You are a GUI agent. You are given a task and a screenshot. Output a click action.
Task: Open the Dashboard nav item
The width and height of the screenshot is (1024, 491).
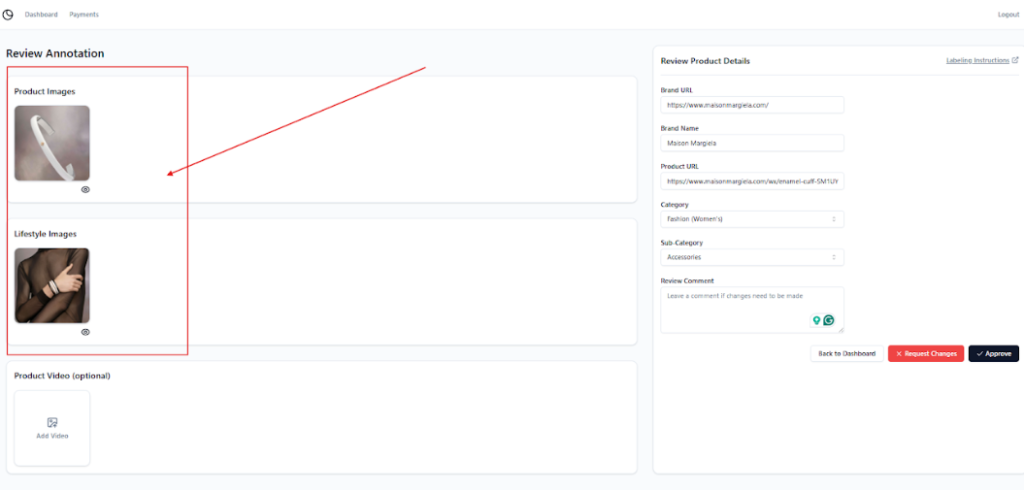click(41, 14)
